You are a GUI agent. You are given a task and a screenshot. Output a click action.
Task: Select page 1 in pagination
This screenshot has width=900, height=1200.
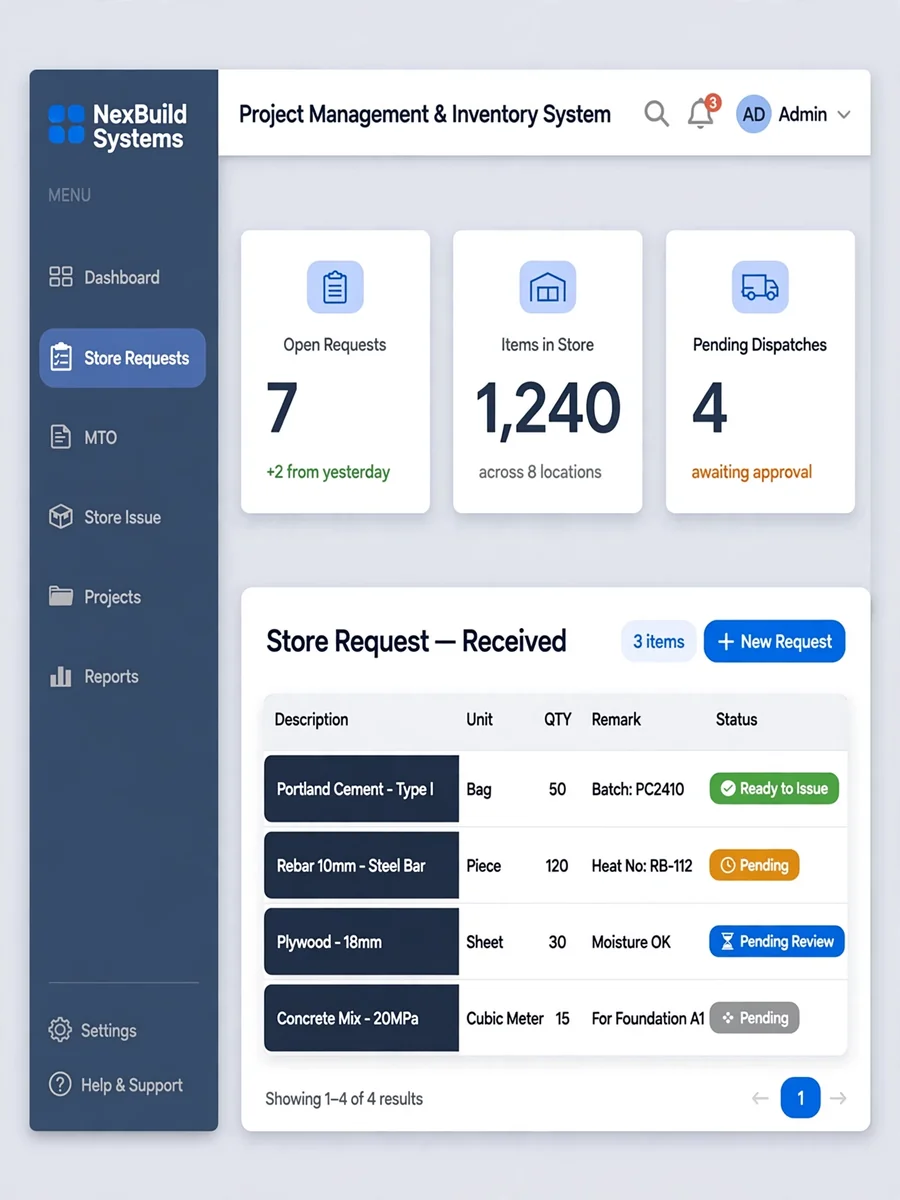click(800, 1098)
